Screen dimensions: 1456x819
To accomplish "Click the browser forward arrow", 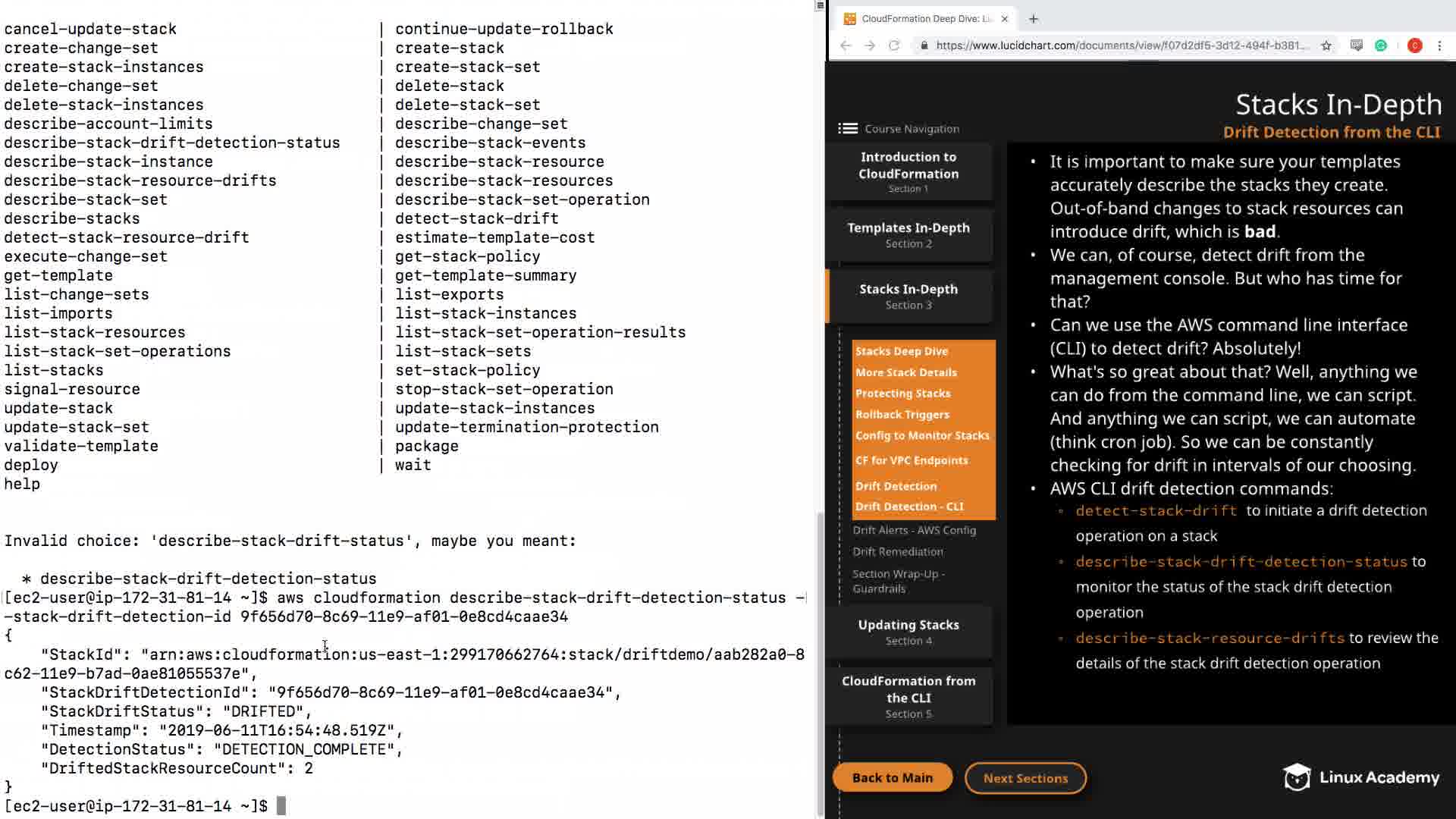I will coord(870,45).
